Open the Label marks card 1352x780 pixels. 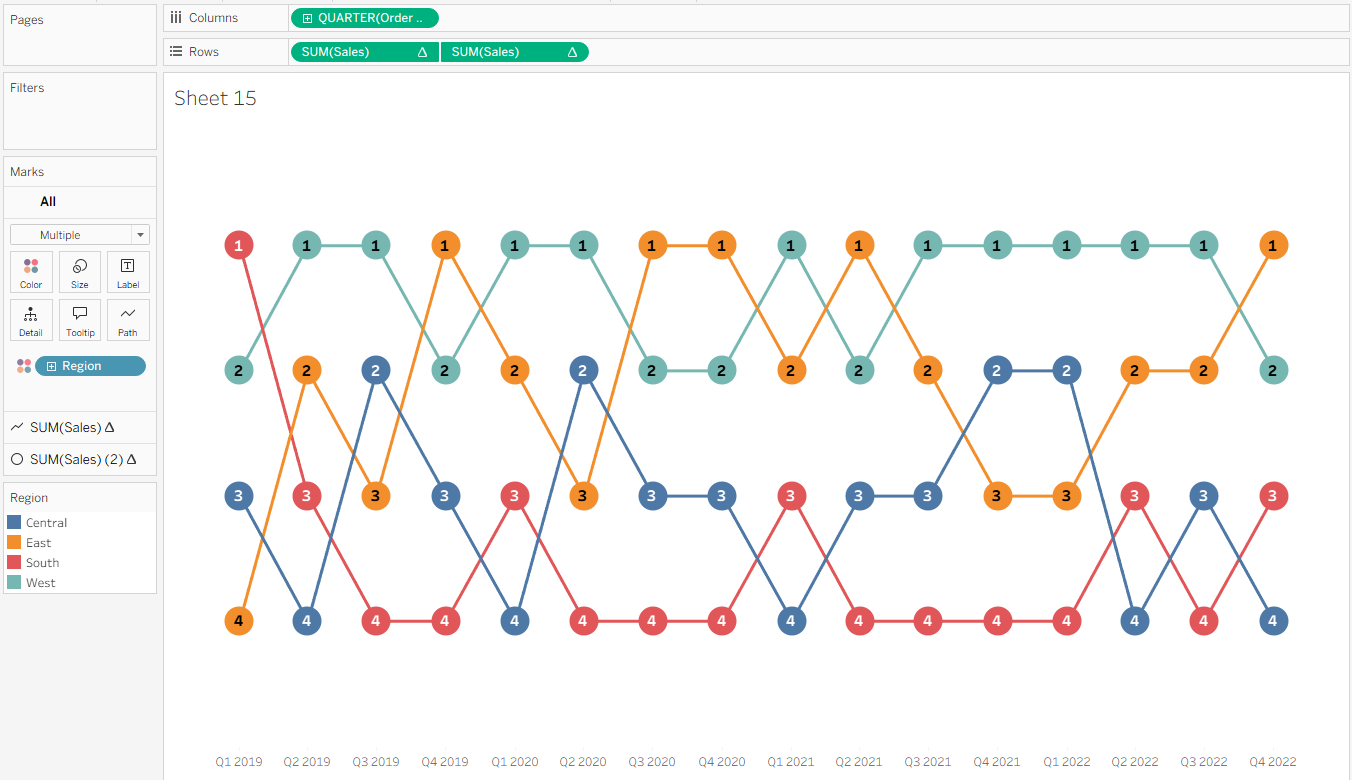(x=128, y=271)
